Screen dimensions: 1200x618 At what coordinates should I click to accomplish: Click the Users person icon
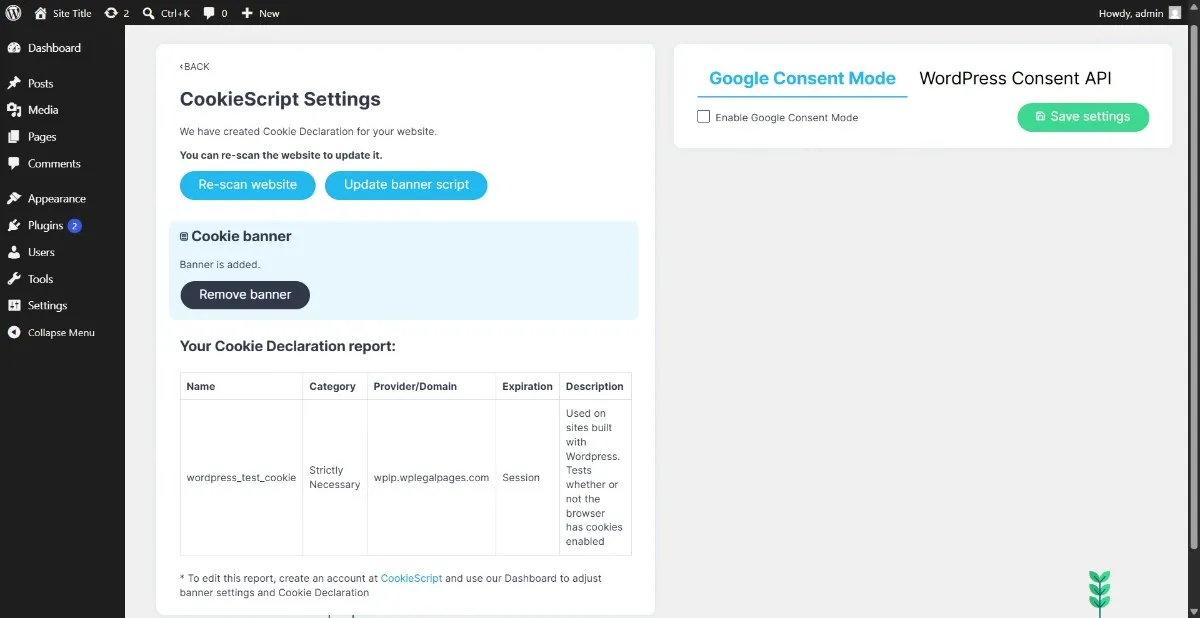click(x=14, y=252)
